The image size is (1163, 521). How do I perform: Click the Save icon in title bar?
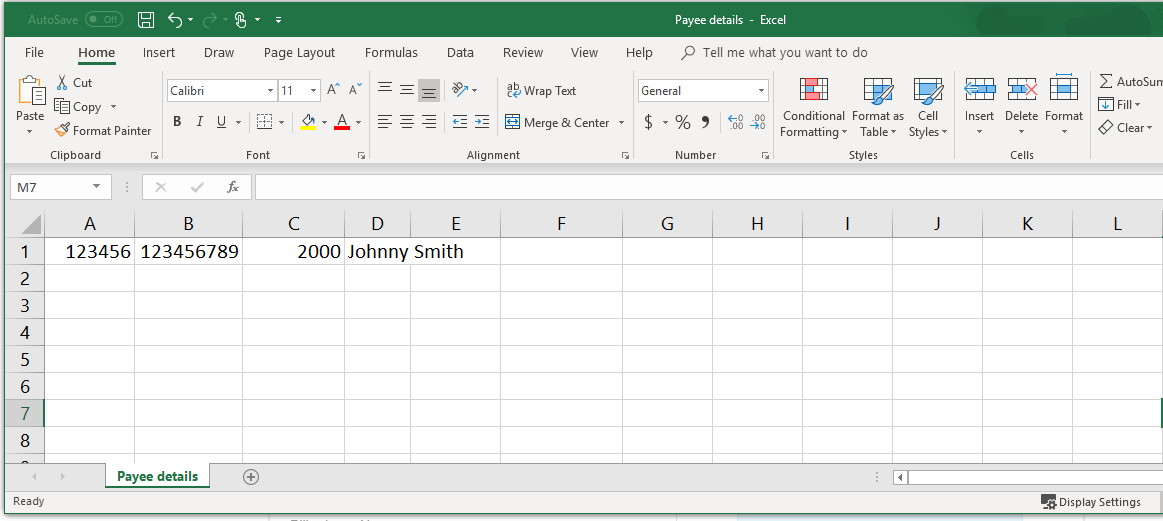click(146, 19)
